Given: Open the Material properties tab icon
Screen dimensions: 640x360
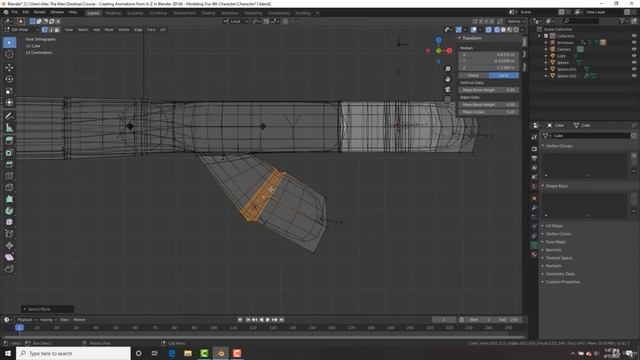Looking at the screenshot, I should pyautogui.click(x=534, y=254).
